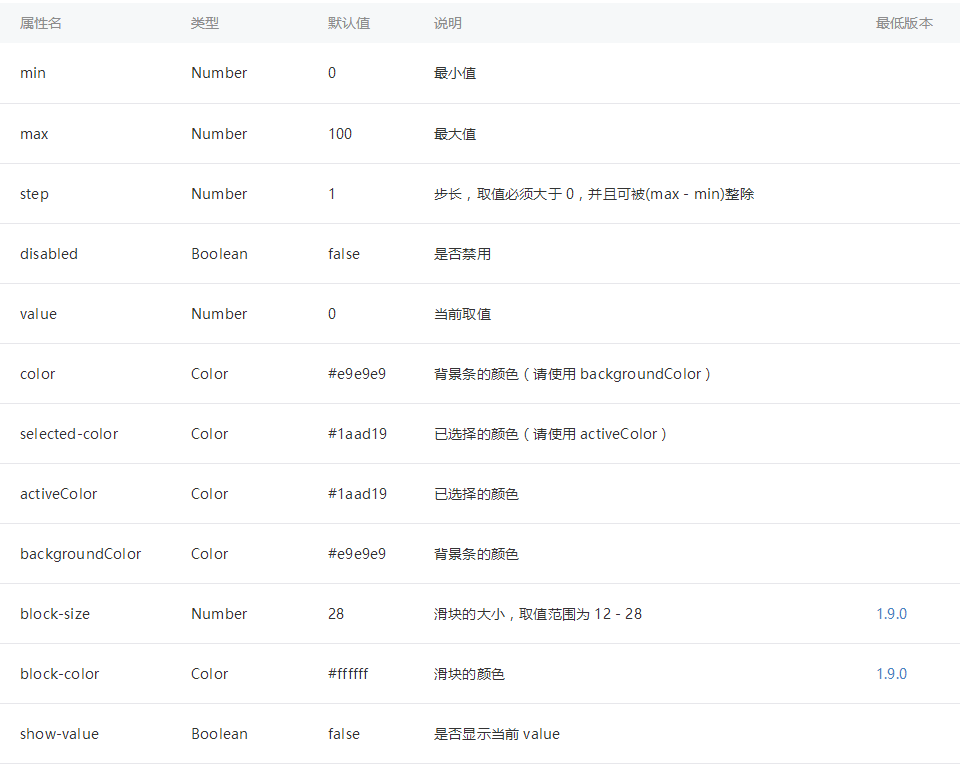This screenshot has height=765, width=961.
Task: Click default value 0 in min row
Action: click(x=332, y=73)
